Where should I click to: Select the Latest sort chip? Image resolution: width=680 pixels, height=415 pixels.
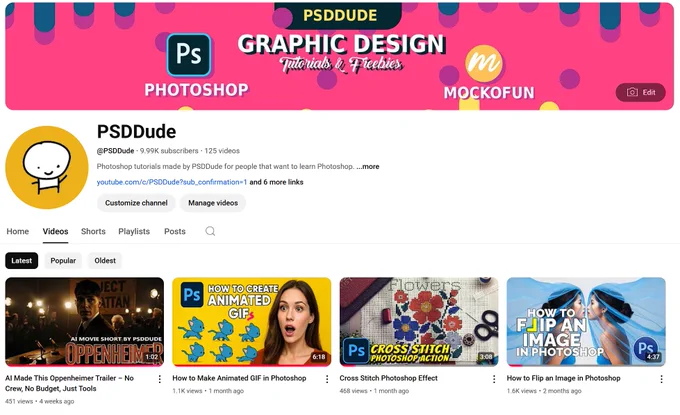coord(22,261)
